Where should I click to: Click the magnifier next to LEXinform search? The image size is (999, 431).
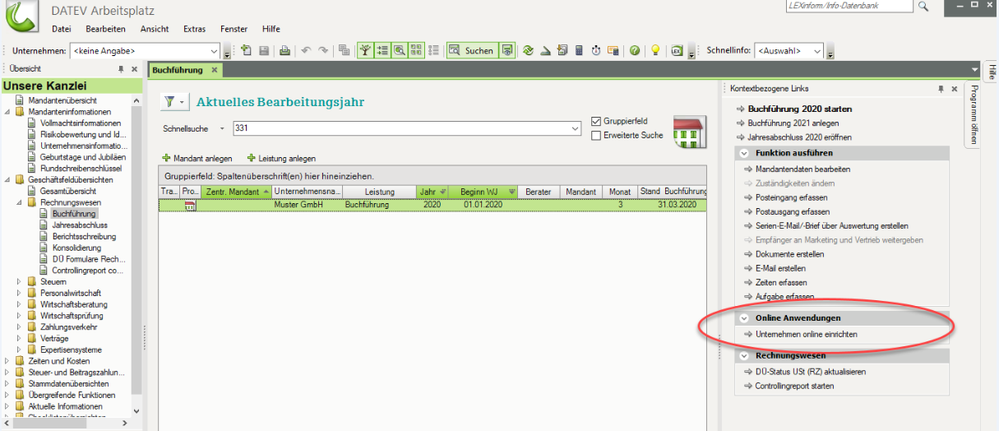923,6
